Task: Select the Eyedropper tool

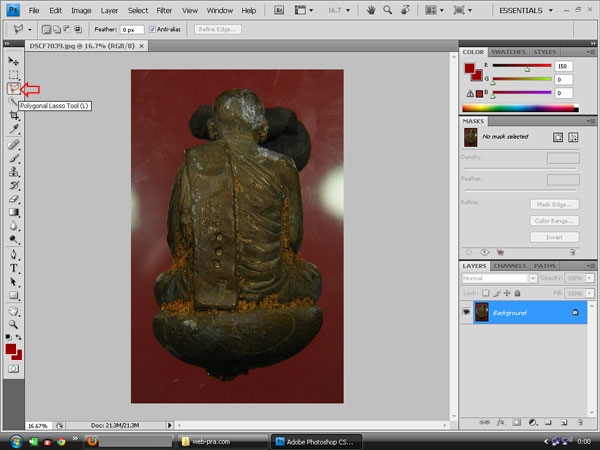Action: tap(13, 129)
